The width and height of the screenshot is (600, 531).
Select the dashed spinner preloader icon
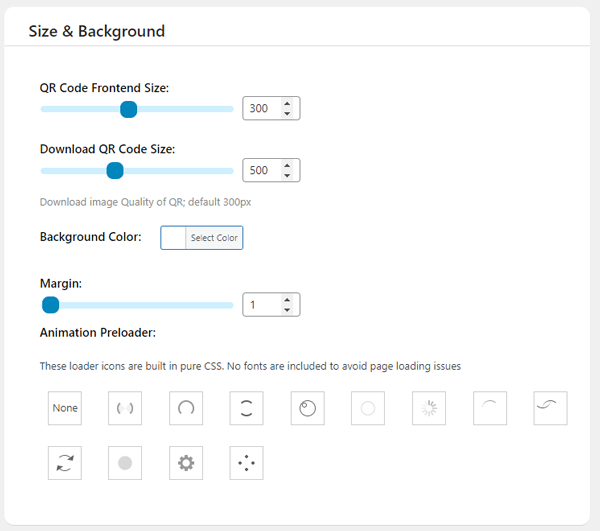tap(429, 408)
